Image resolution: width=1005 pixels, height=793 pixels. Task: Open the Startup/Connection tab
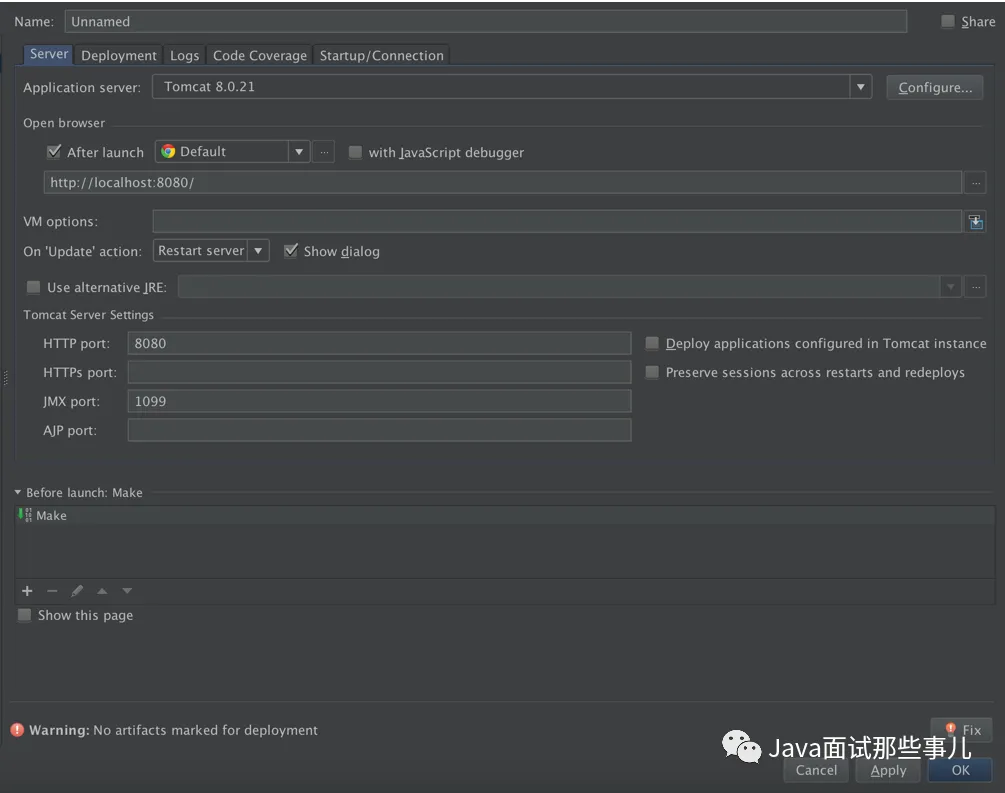381,56
